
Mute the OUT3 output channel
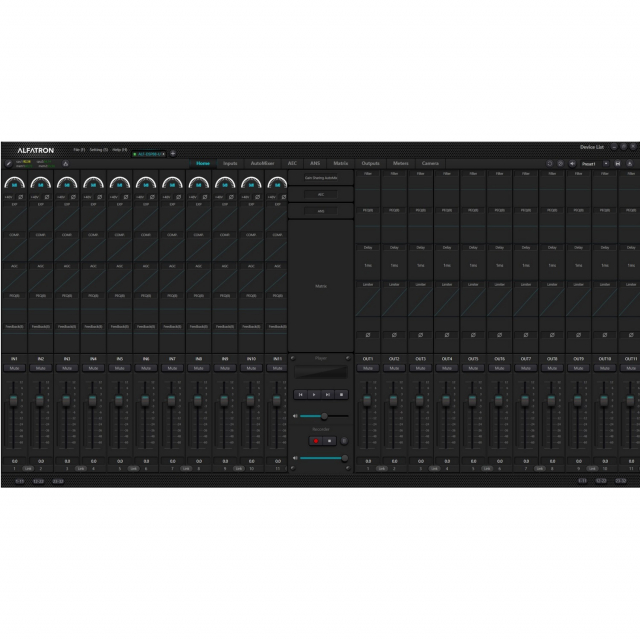(x=420, y=368)
